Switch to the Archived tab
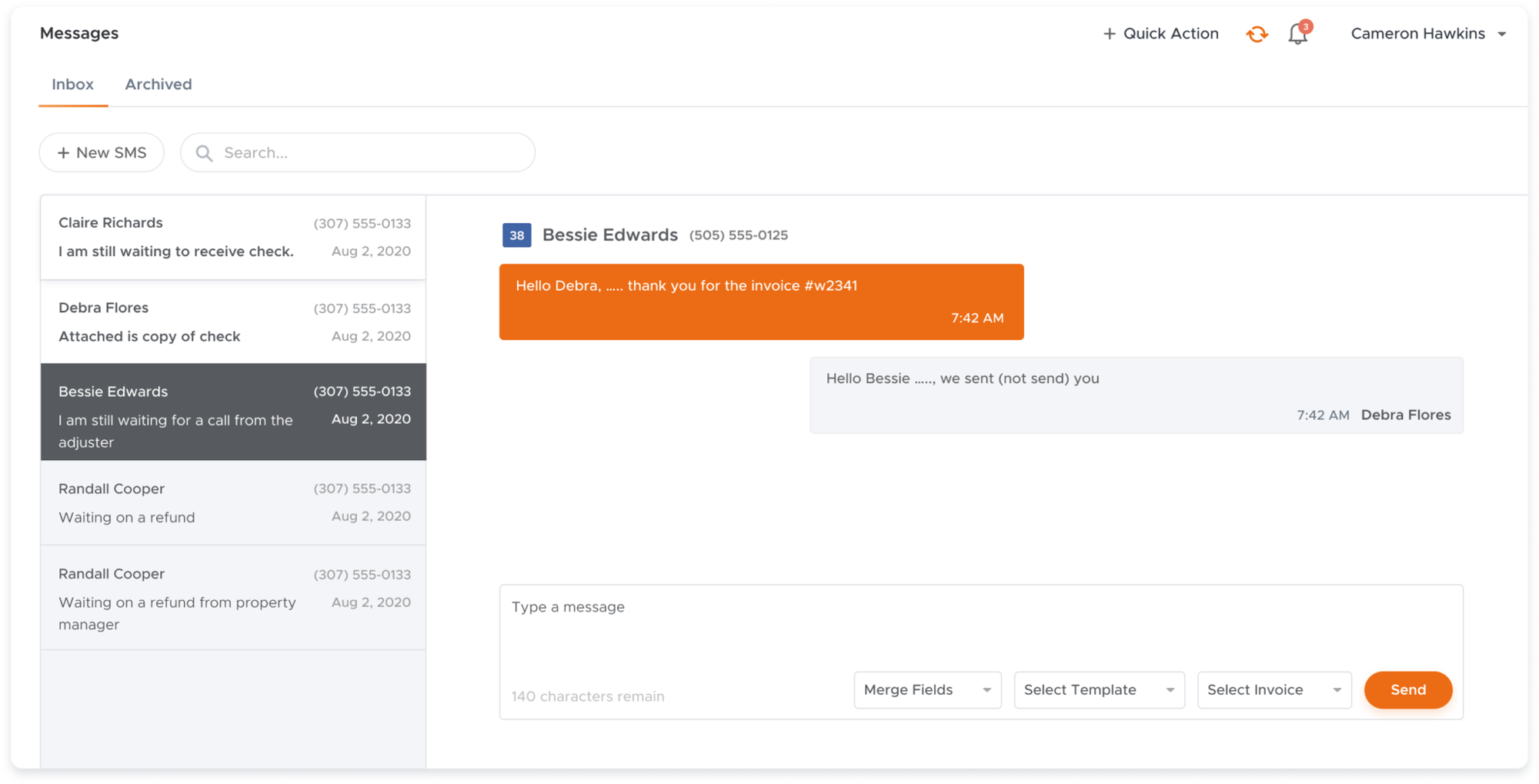 [x=159, y=85]
